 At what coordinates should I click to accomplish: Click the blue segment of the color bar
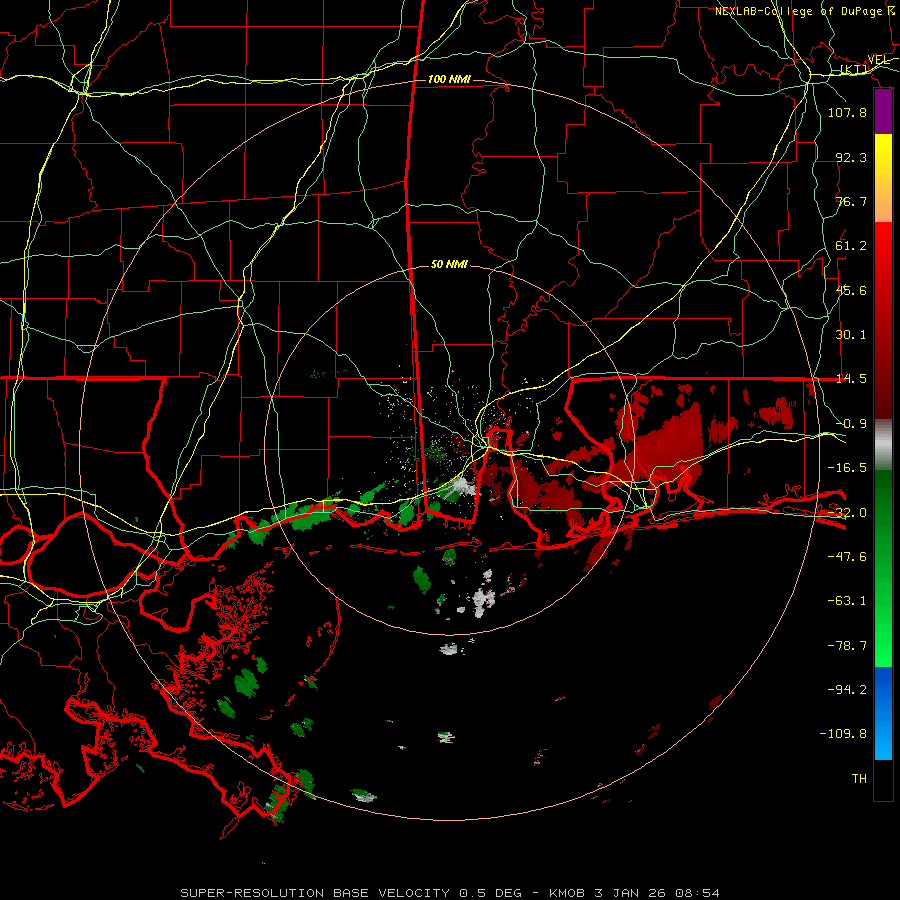click(883, 713)
